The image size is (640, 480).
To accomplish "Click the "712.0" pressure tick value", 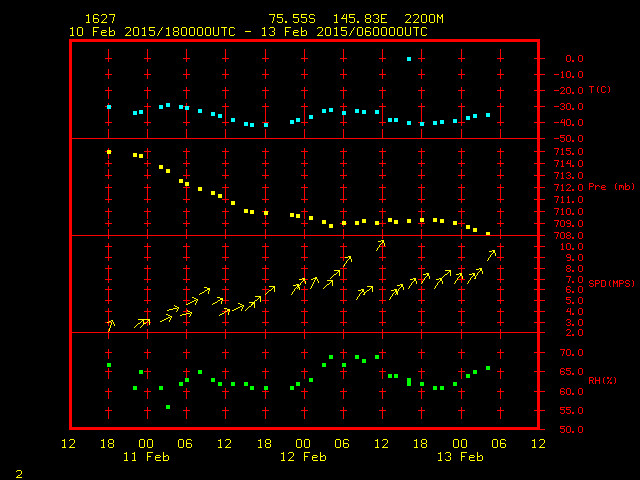I will pos(569,188).
